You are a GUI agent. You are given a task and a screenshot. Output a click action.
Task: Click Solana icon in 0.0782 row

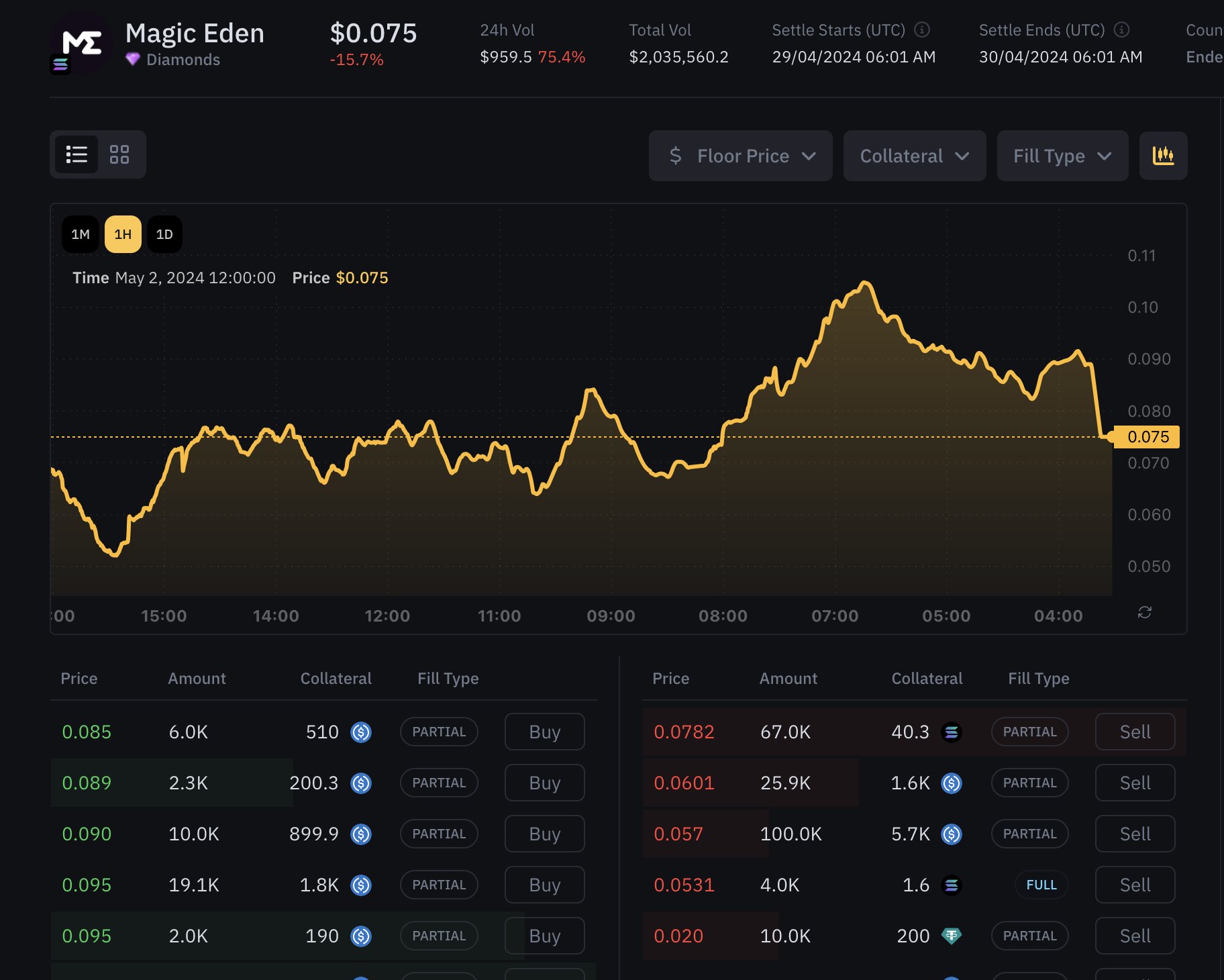(952, 732)
